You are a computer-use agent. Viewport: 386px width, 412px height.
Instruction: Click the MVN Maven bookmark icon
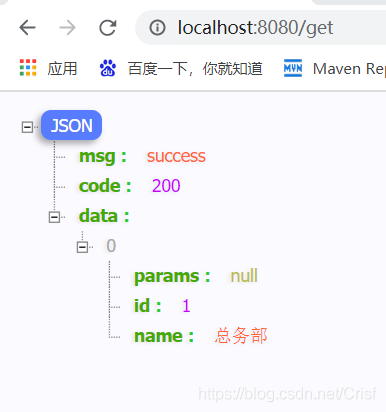point(293,68)
